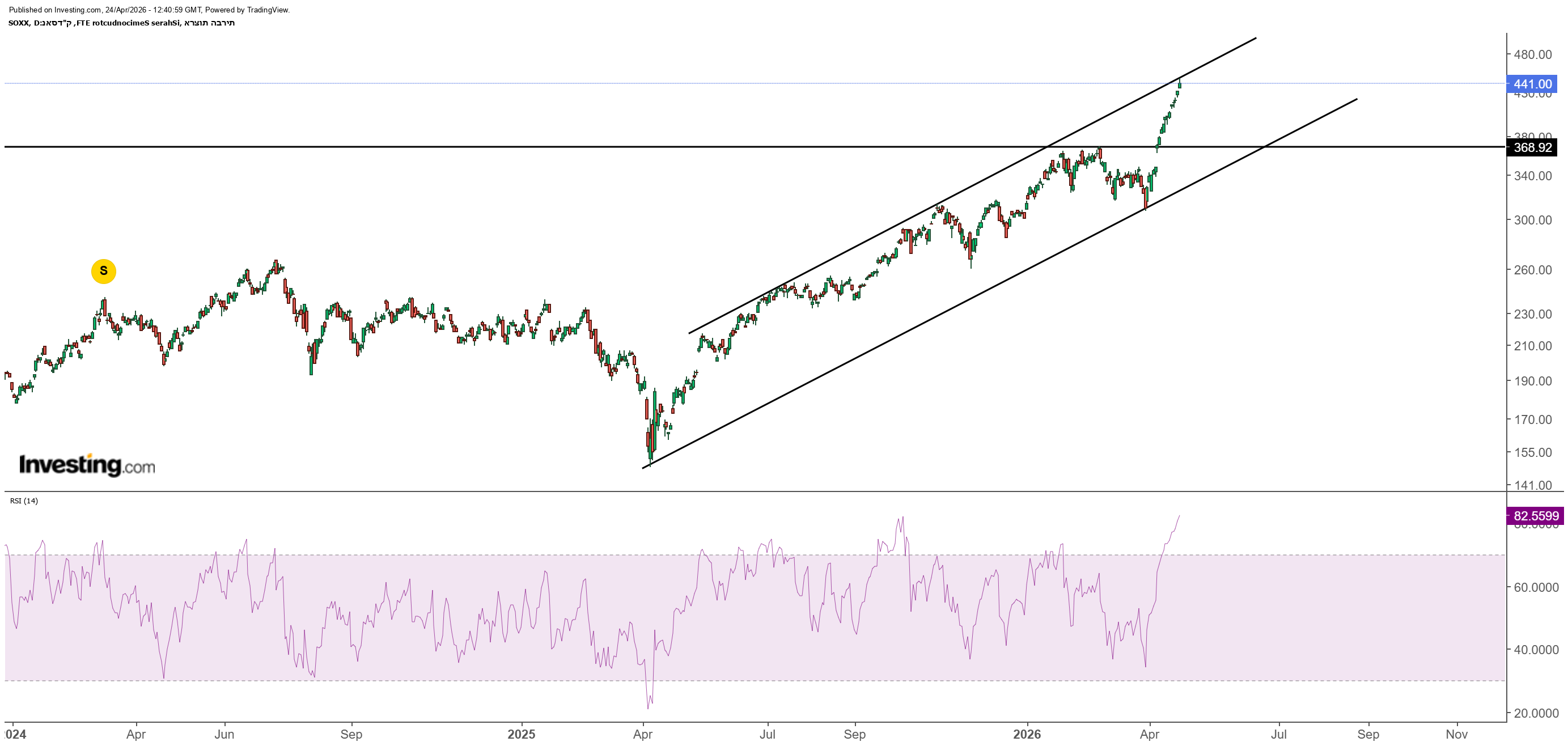Click the 260.00 price axis label
Image resolution: width=1568 pixels, height=746 pixels.
(x=1532, y=270)
